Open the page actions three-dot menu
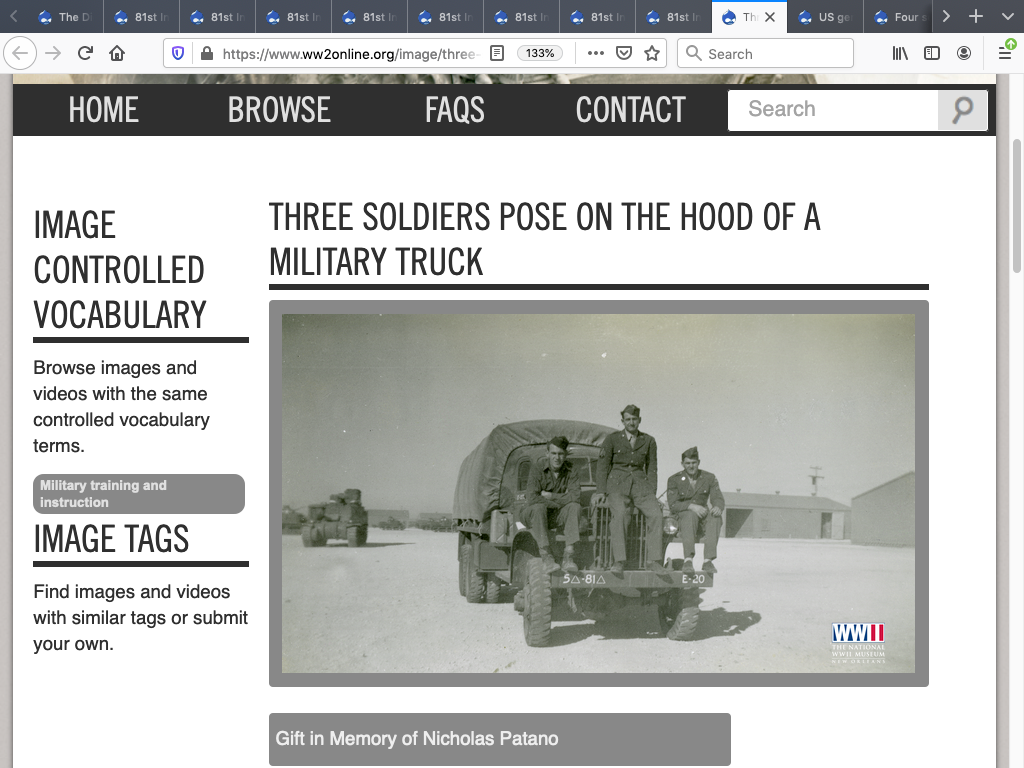 (596, 54)
